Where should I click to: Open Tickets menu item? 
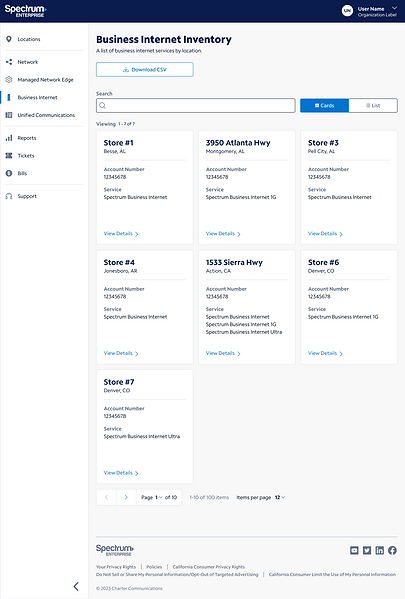26,155
